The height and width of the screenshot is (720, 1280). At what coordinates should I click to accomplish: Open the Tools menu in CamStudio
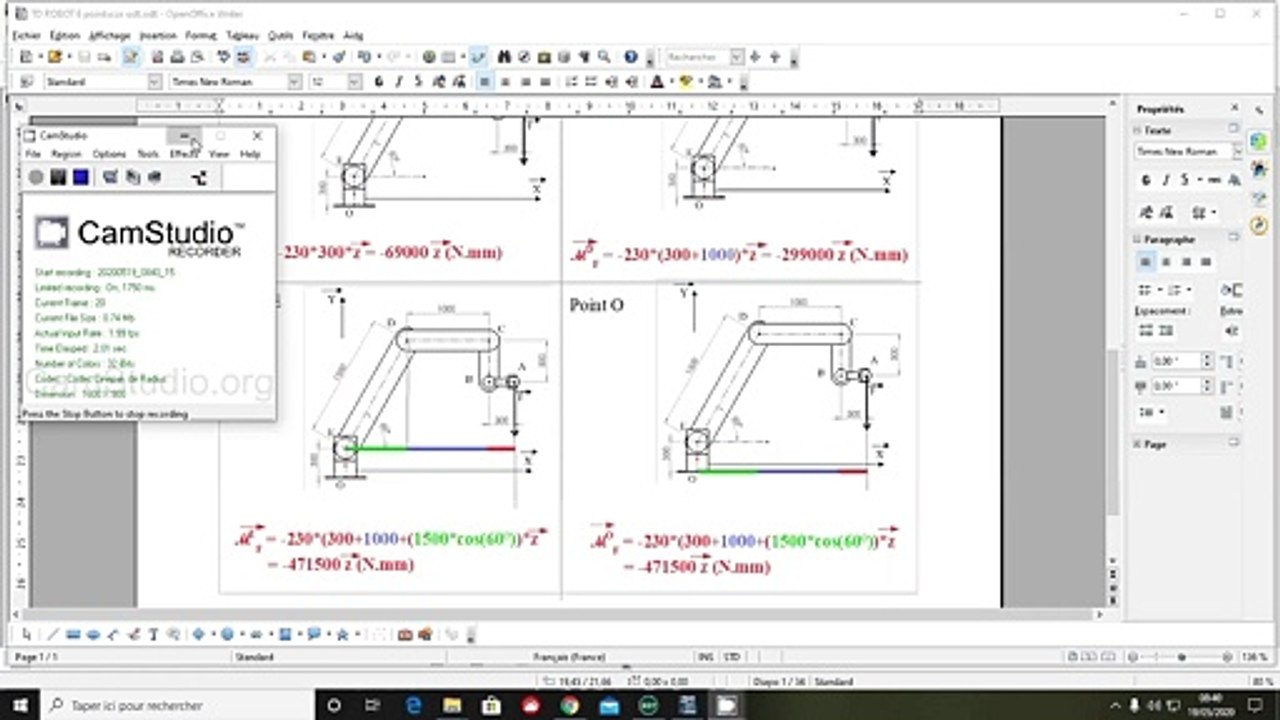coord(148,154)
